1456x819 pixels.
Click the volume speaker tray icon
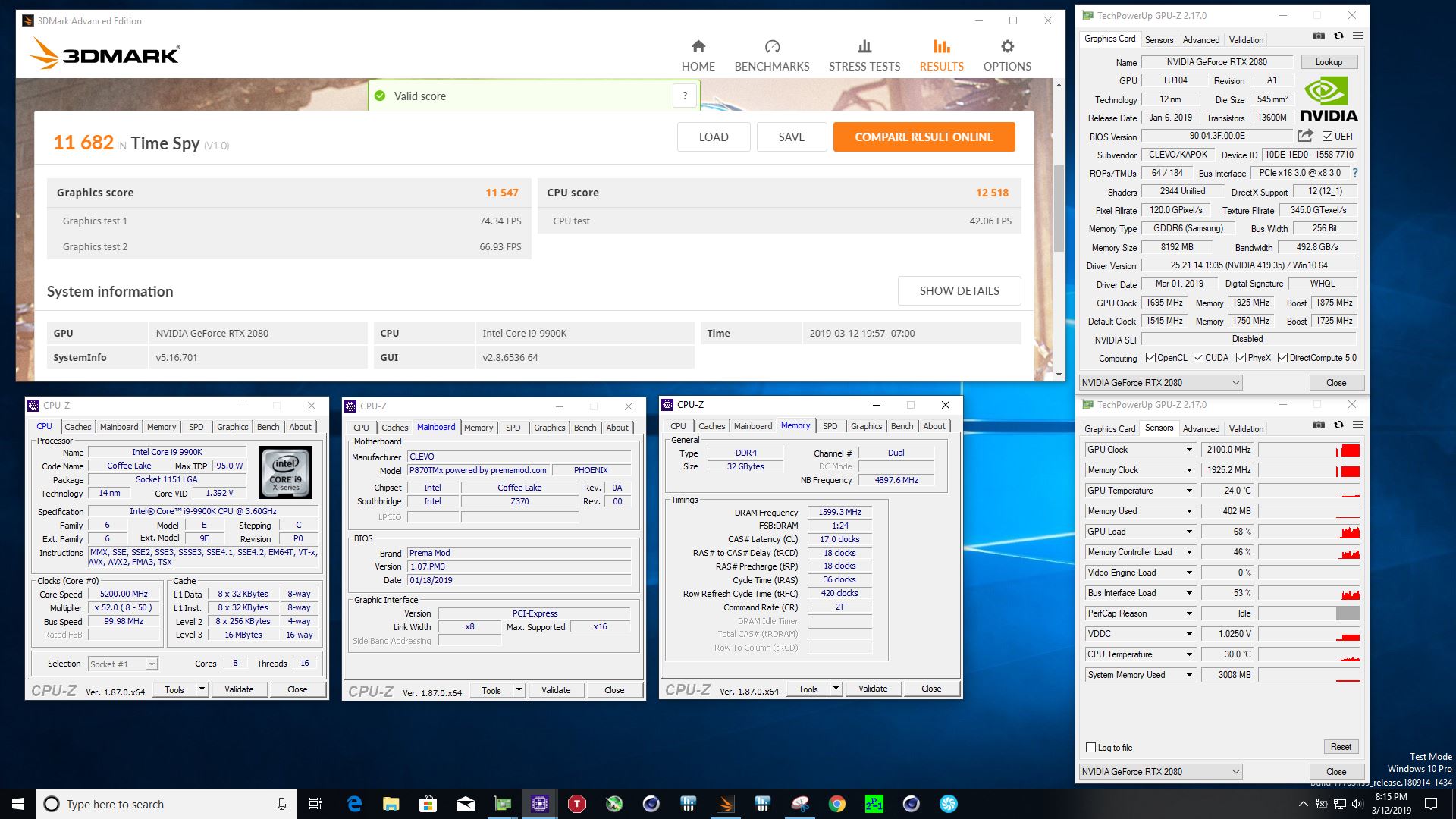[1358, 804]
